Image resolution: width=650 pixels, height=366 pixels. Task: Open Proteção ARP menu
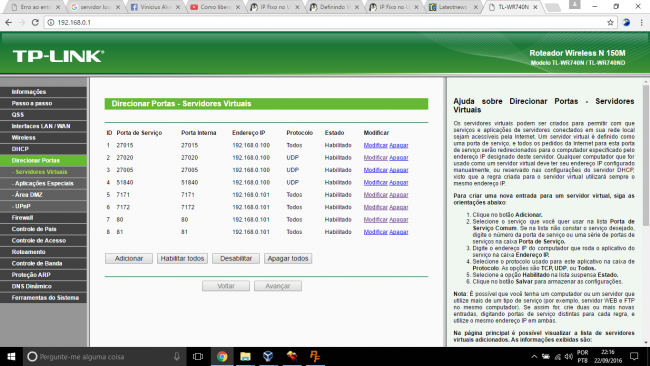click(44, 275)
